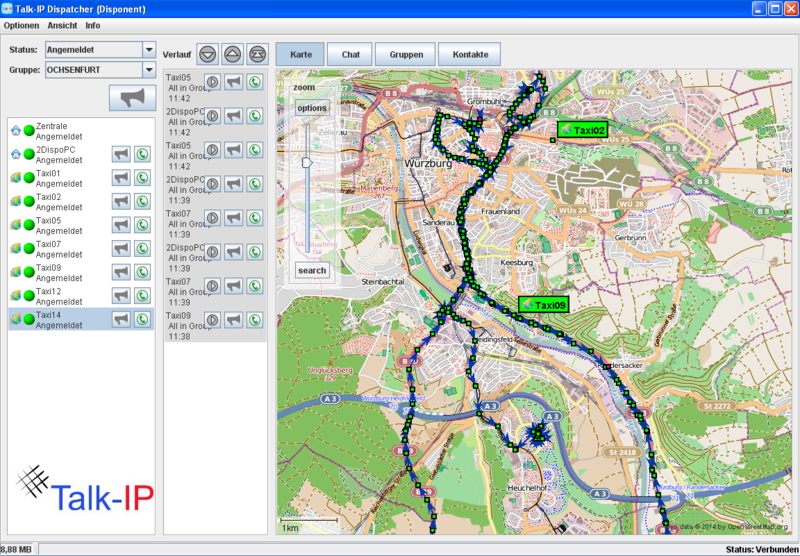Call Taxi07 contact with phone icon
The height and width of the screenshot is (556, 800).
(x=142, y=248)
